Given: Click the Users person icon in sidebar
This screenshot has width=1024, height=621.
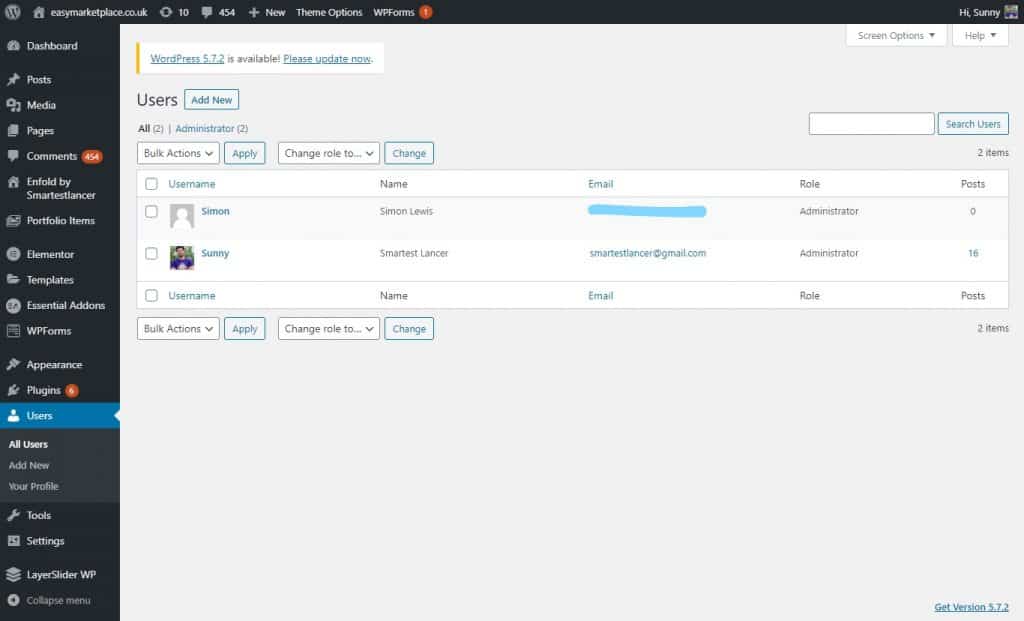Looking at the screenshot, I should point(13,415).
